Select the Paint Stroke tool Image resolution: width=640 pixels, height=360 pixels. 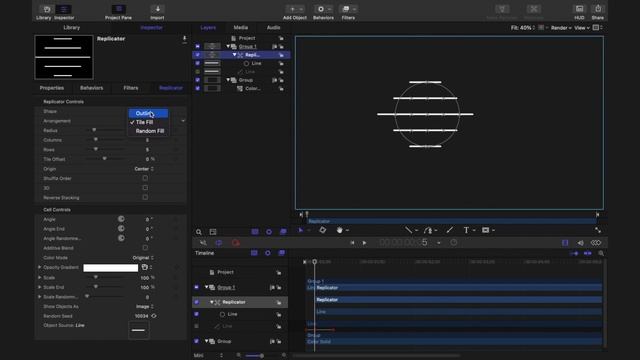450,230
